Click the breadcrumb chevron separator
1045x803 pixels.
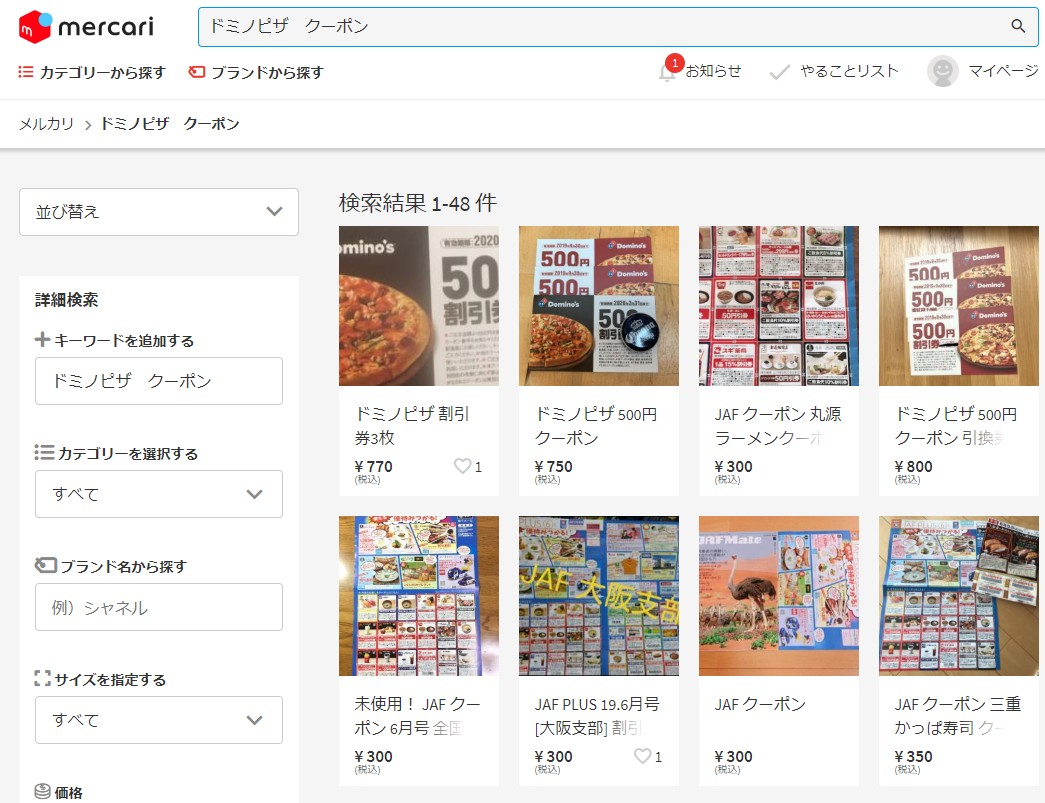point(87,125)
